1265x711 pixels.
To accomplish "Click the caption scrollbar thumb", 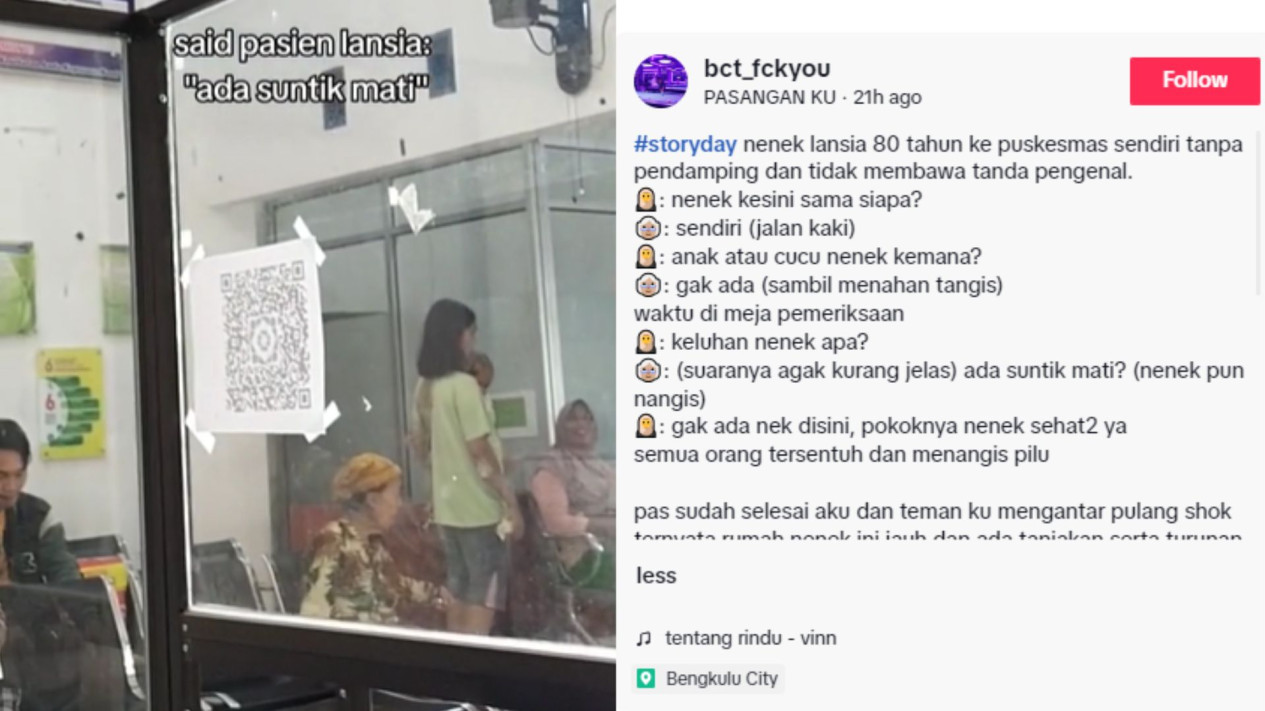I will 1258,214.
